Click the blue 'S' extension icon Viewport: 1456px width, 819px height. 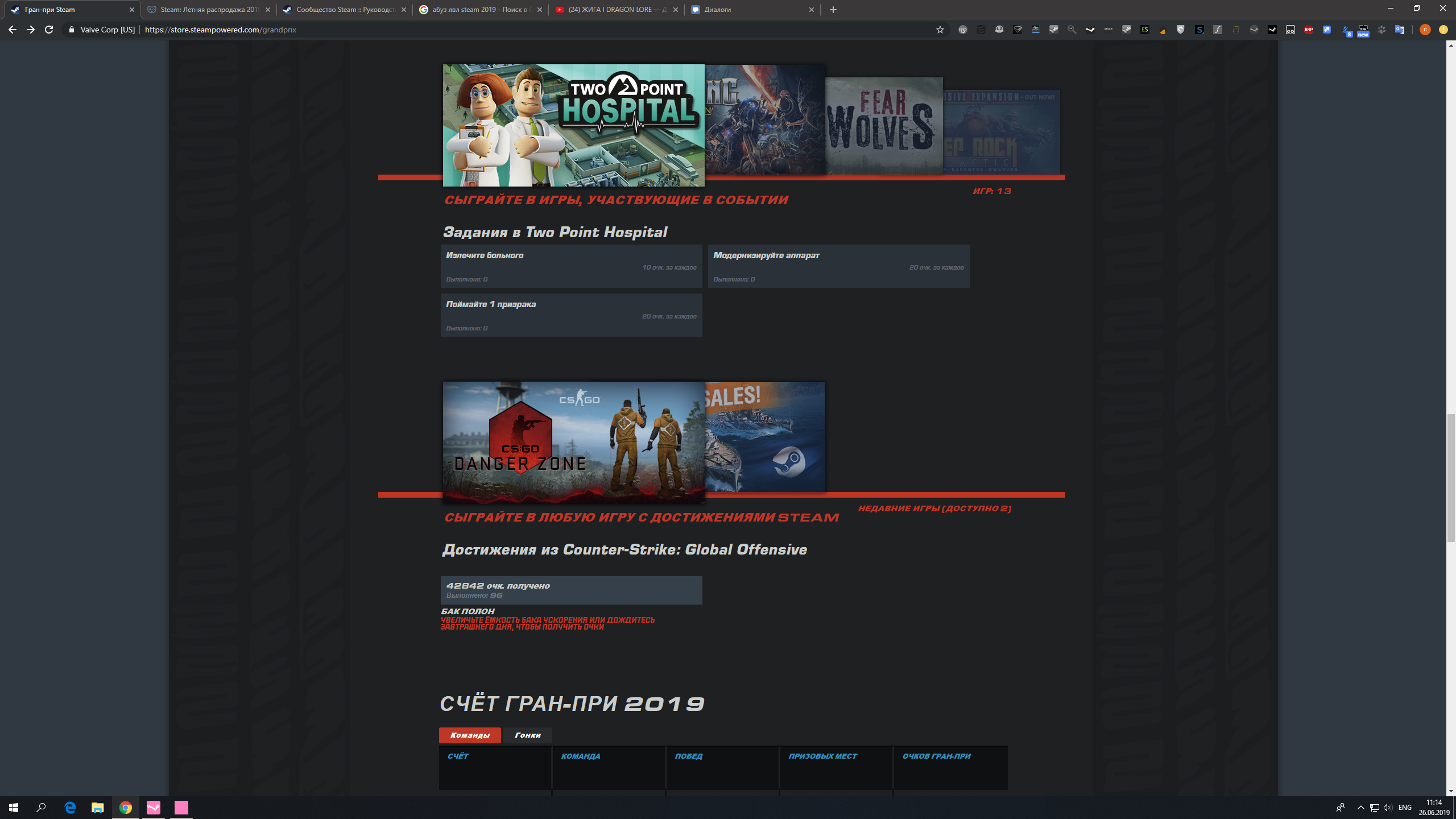pos(1199,30)
